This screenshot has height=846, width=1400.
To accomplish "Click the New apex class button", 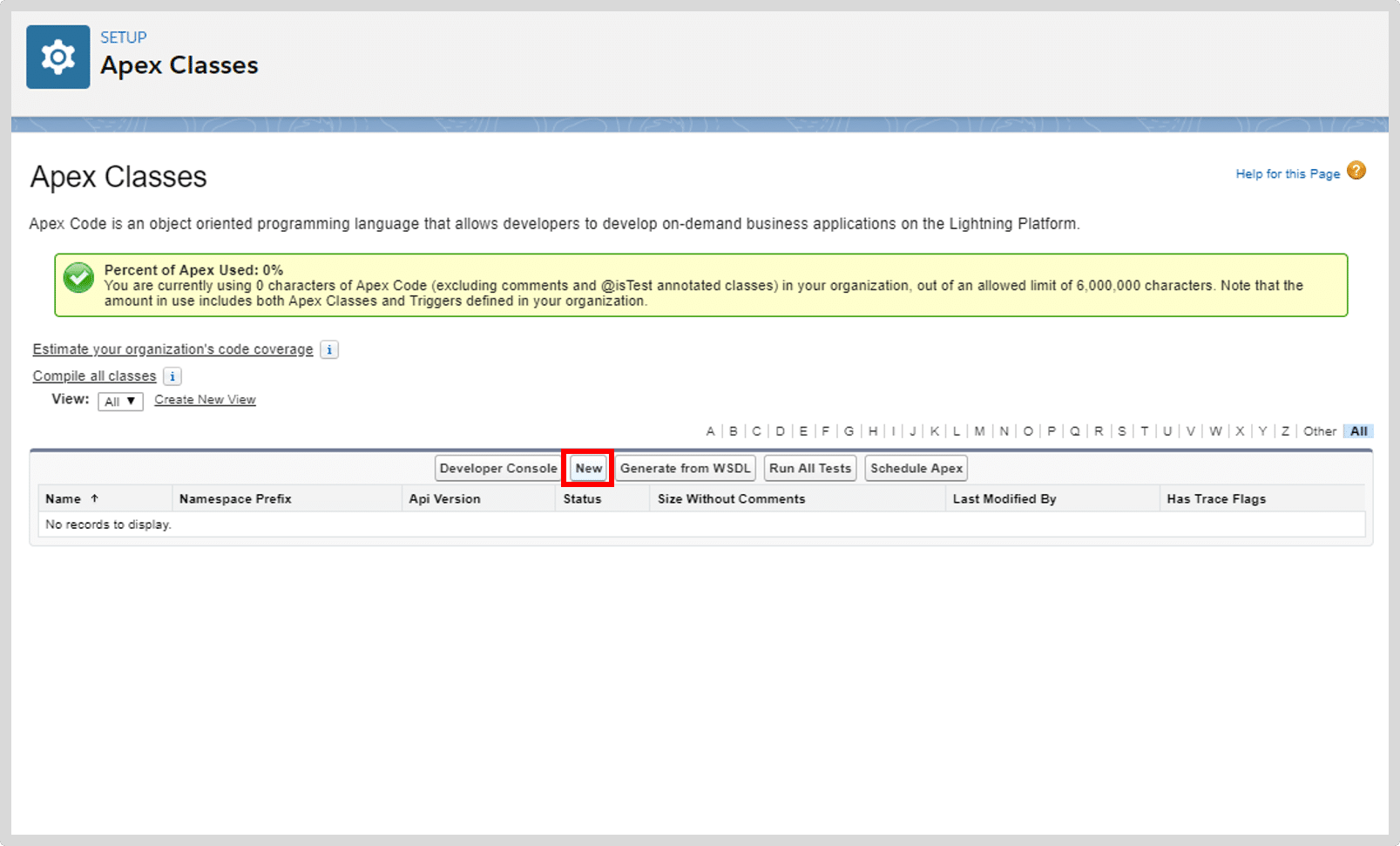I will [x=589, y=468].
